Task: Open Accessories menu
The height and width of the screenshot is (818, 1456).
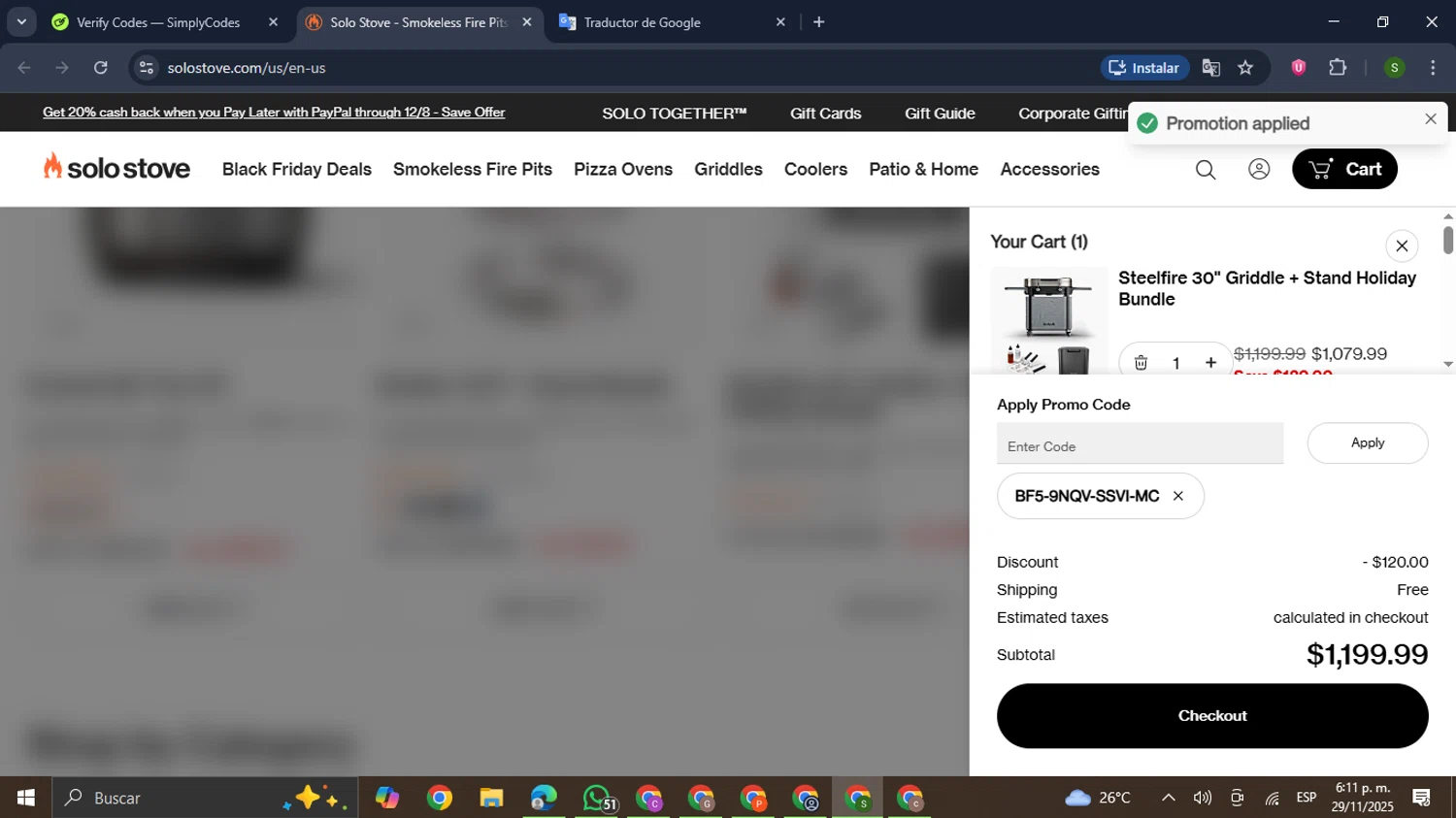Action: click(1049, 169)
